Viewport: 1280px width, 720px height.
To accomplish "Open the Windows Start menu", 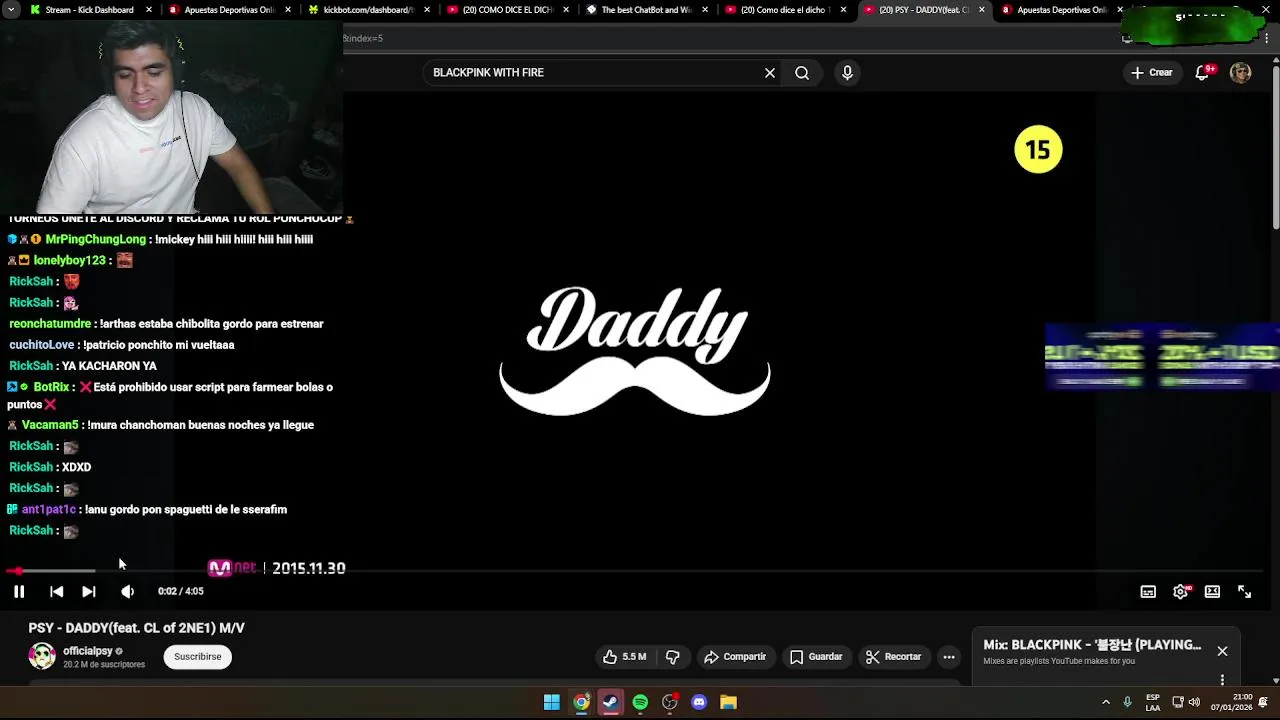I will coord(551,702).
